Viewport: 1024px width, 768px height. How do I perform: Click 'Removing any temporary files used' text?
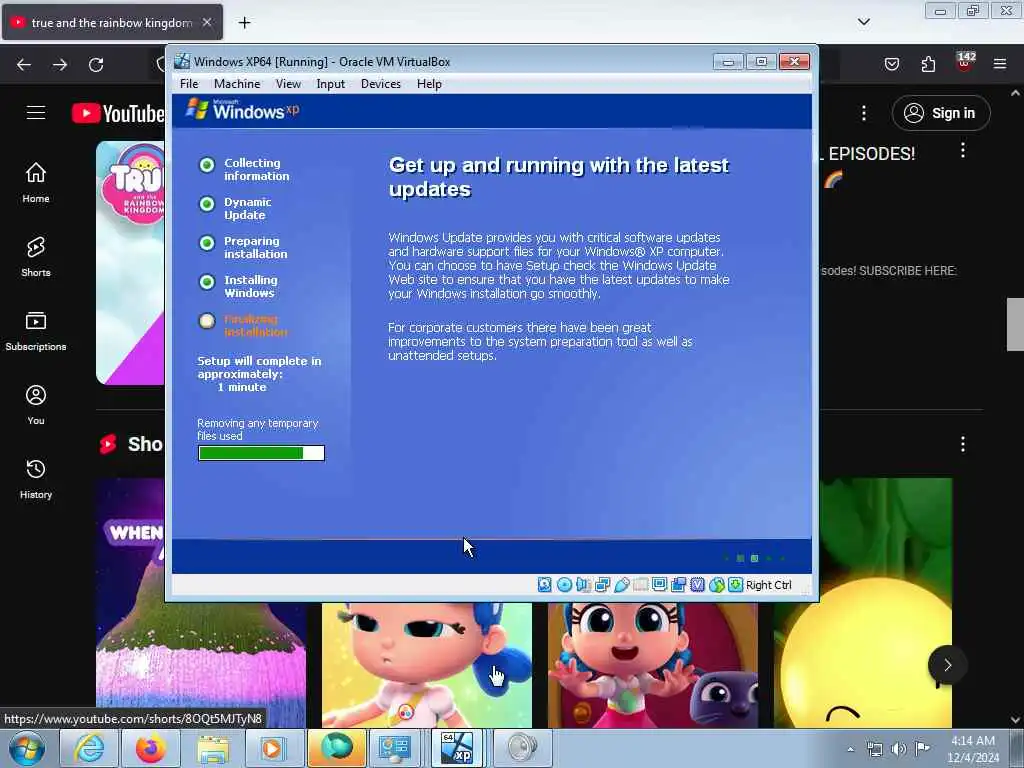pyautogui.click(x=257, y=429)
